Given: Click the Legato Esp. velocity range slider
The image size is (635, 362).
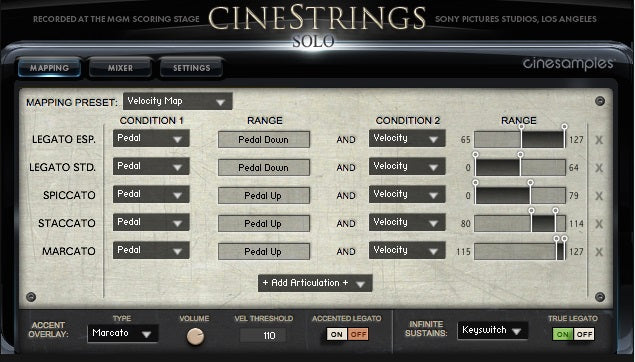Looking at the screenshot, I should (x=520, y=140).
